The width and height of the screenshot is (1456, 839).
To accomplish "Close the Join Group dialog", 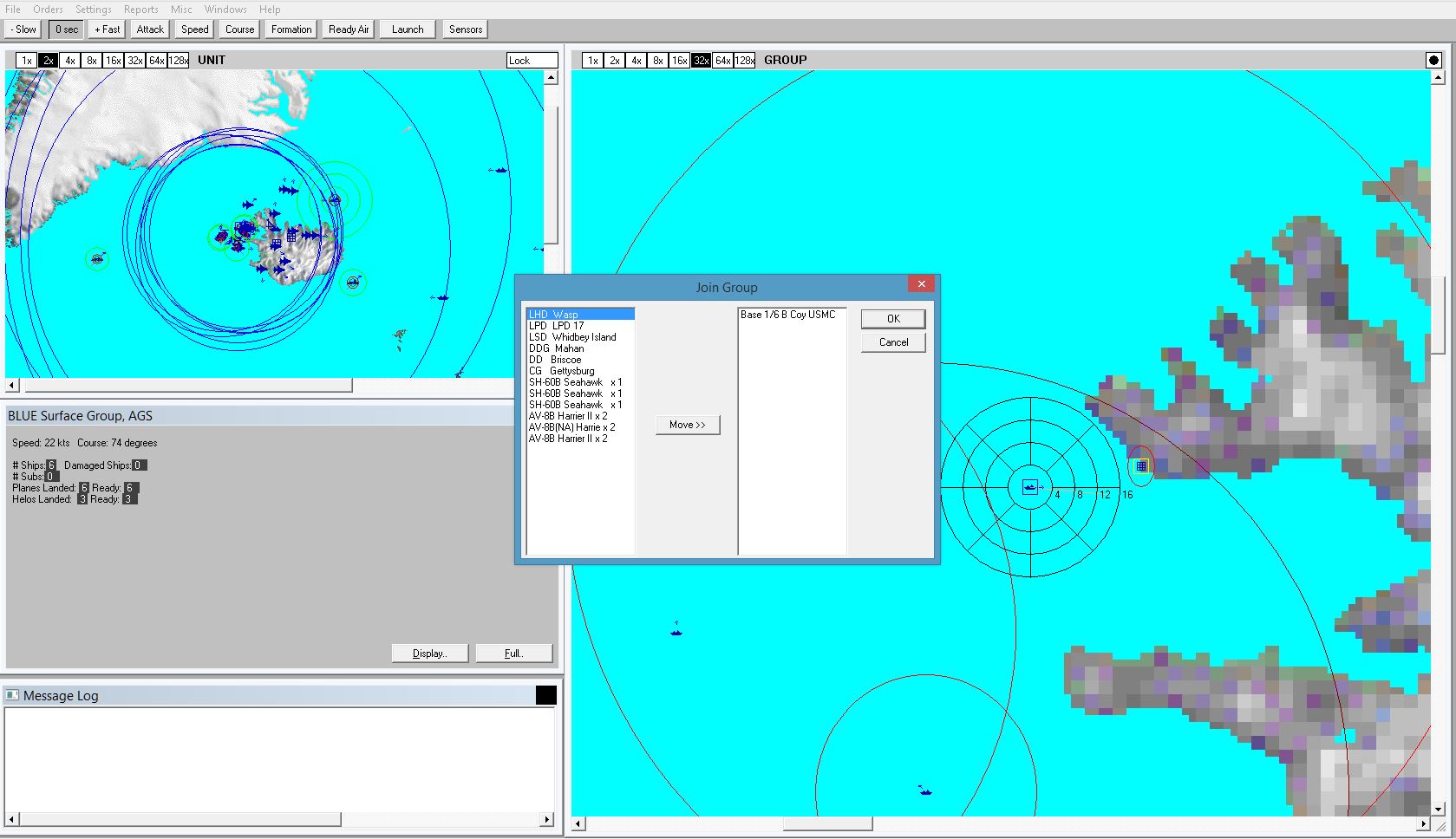I will coord(921,284).
